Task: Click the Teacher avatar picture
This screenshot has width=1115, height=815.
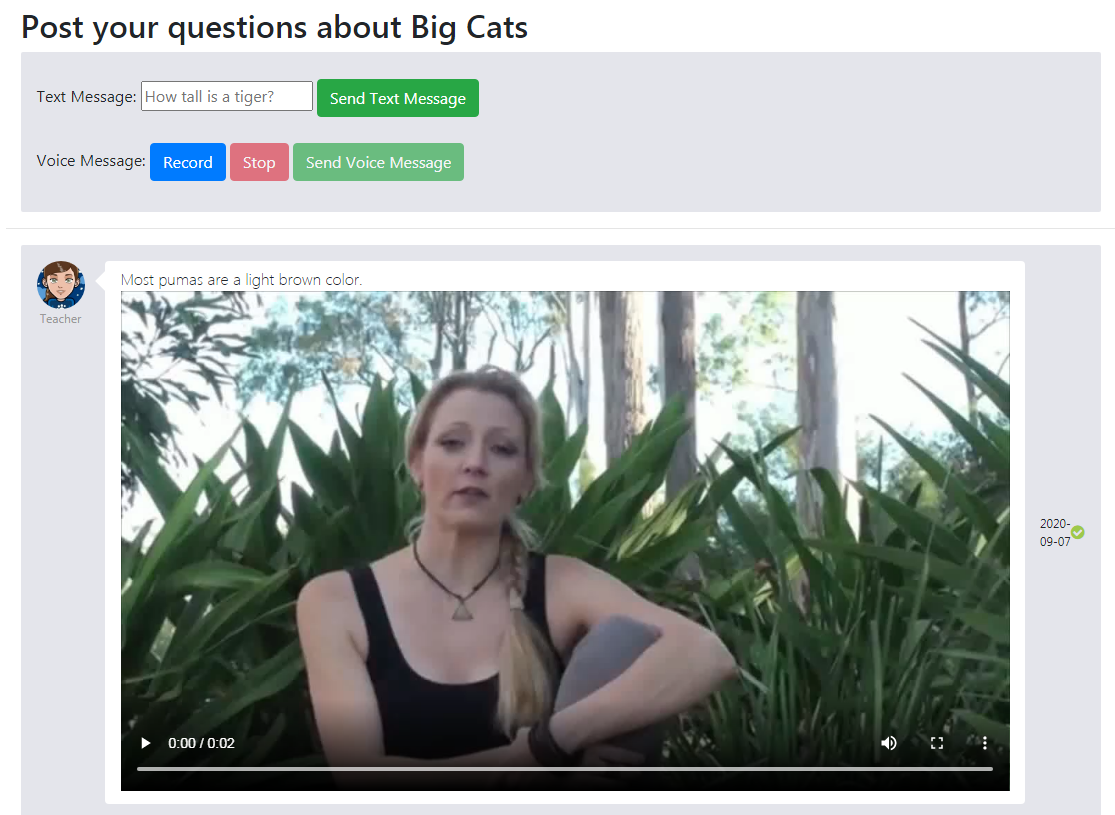Action: pyautogui.click(x=61, y=284)
